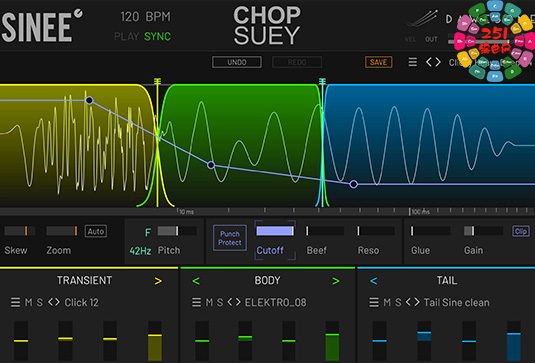This screenshot has width=535, height=363.
Task: Click the pitch envelope point in blue tail region
Action: click(x=354, y=184)
